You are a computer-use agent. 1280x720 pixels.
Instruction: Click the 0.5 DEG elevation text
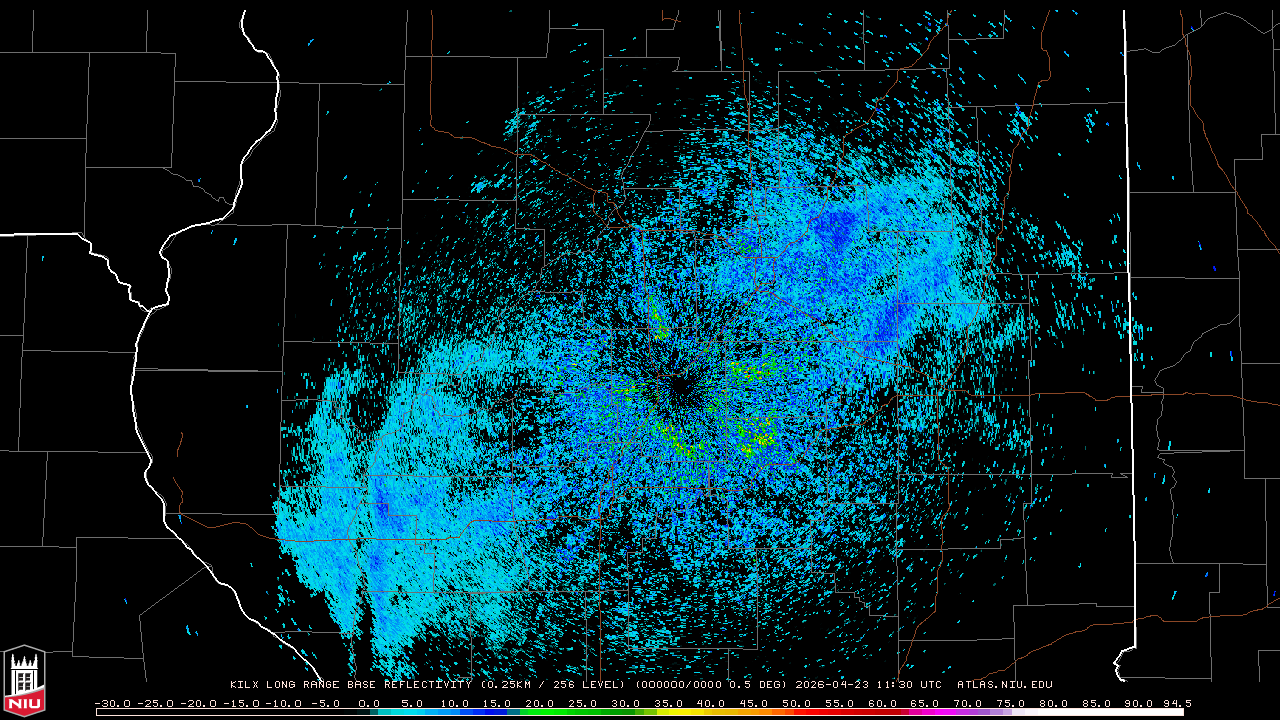[x=755, y=685]
